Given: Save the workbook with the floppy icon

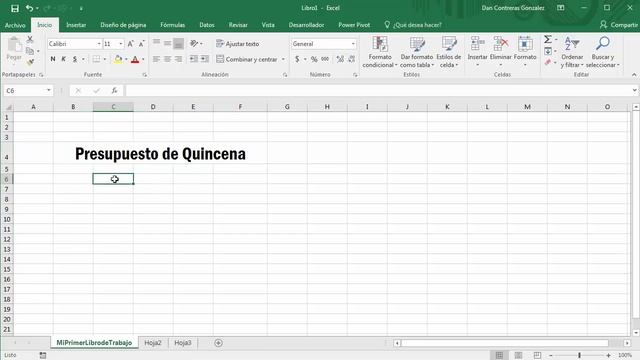Looking at the screenshot, I should (15, 8).
